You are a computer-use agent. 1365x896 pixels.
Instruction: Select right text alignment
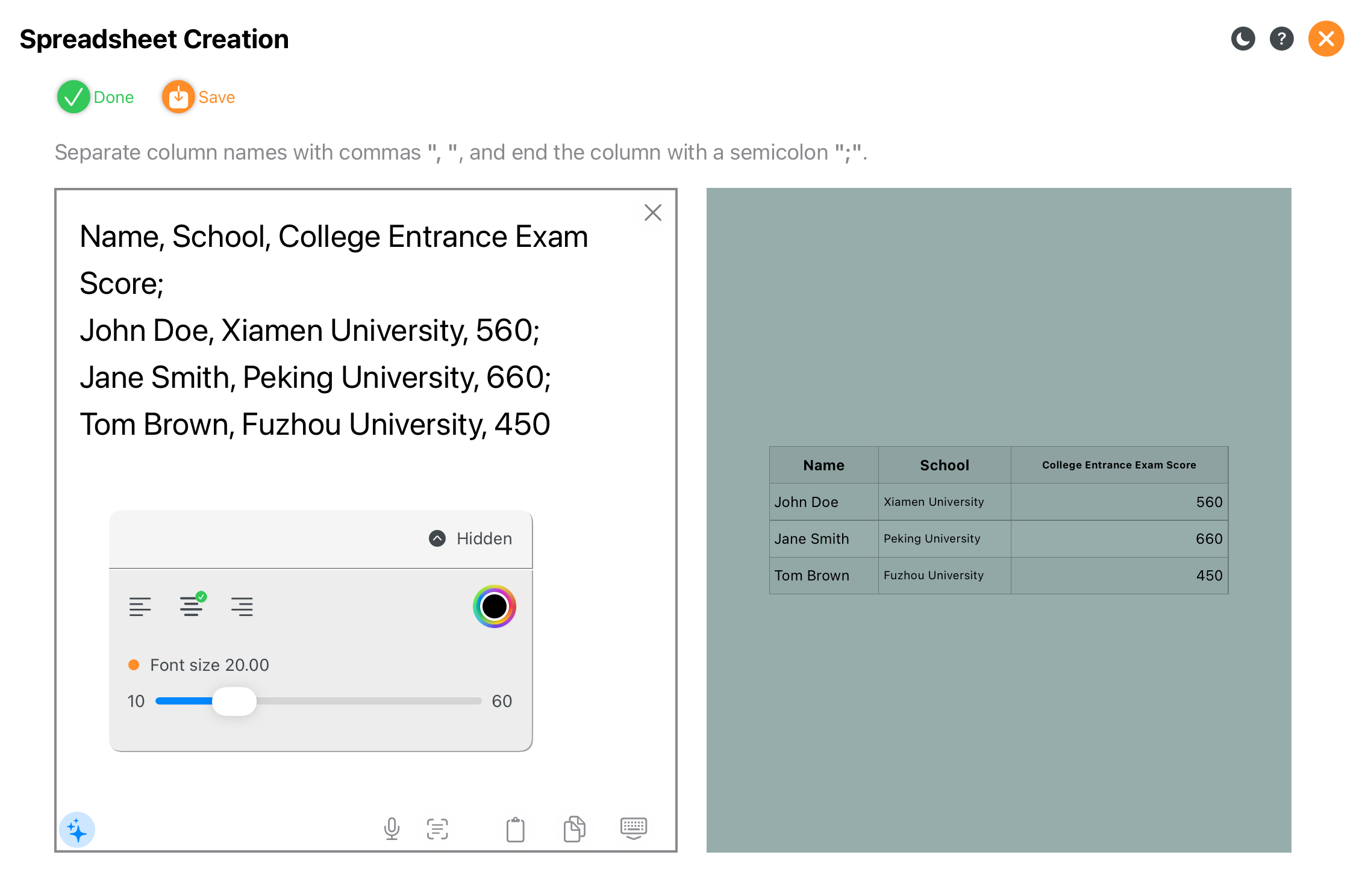tap(242, 606)
